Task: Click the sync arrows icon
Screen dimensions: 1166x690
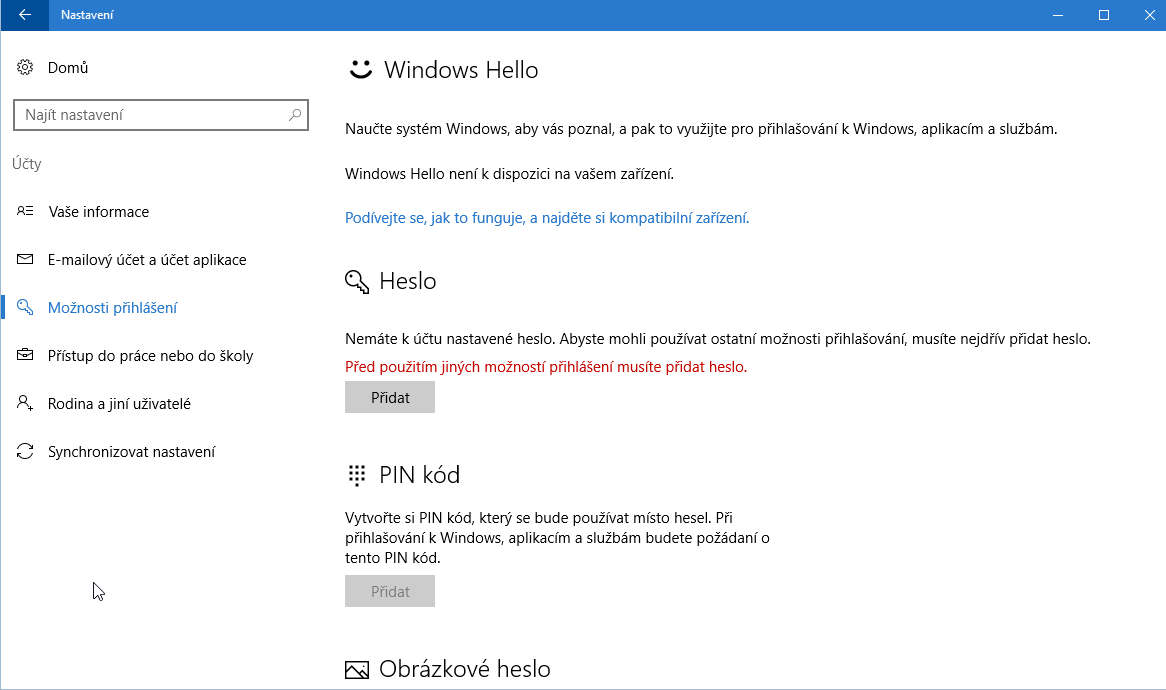Action: 25,451
